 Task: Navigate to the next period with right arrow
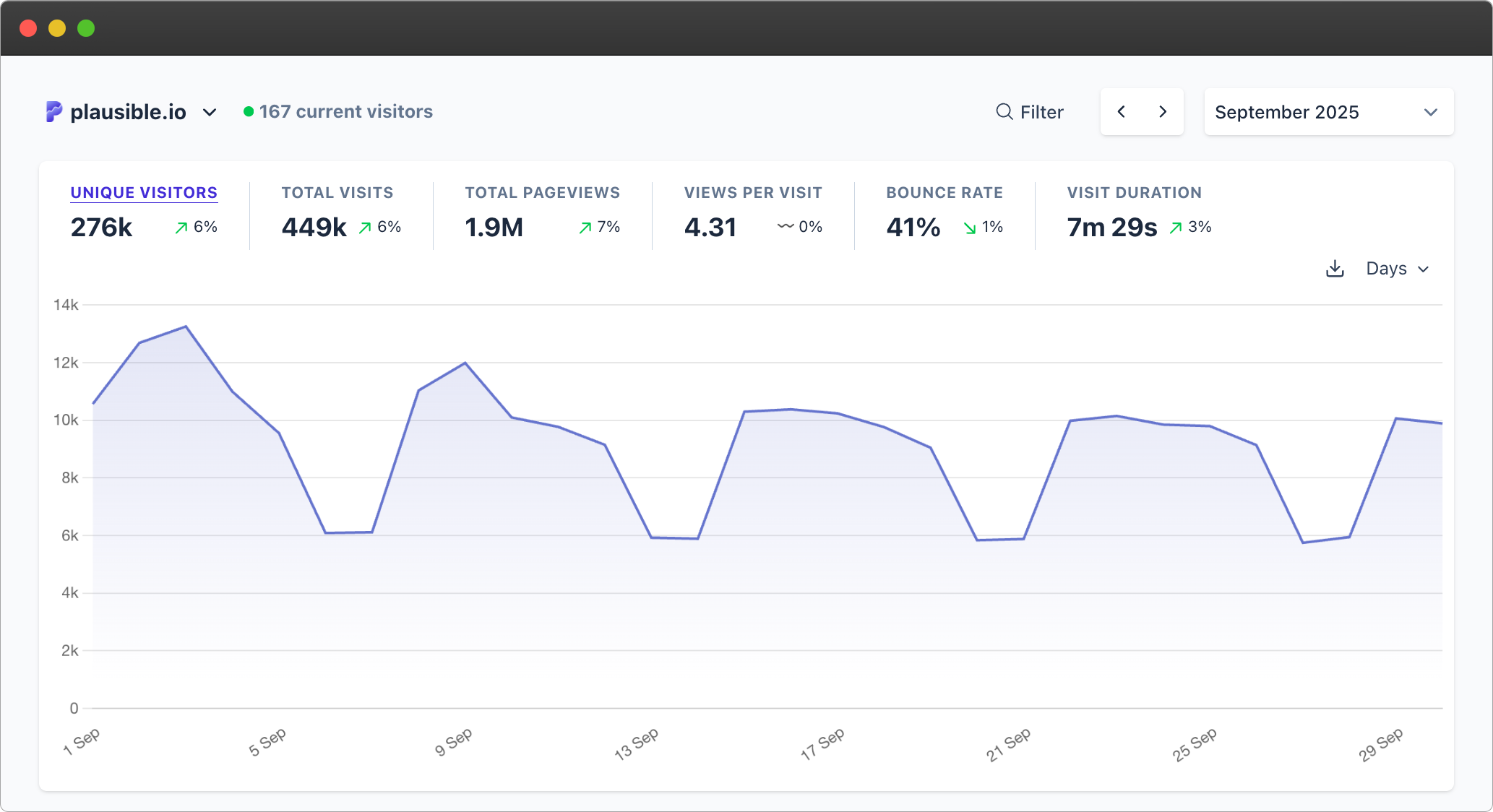(1163, 111)
